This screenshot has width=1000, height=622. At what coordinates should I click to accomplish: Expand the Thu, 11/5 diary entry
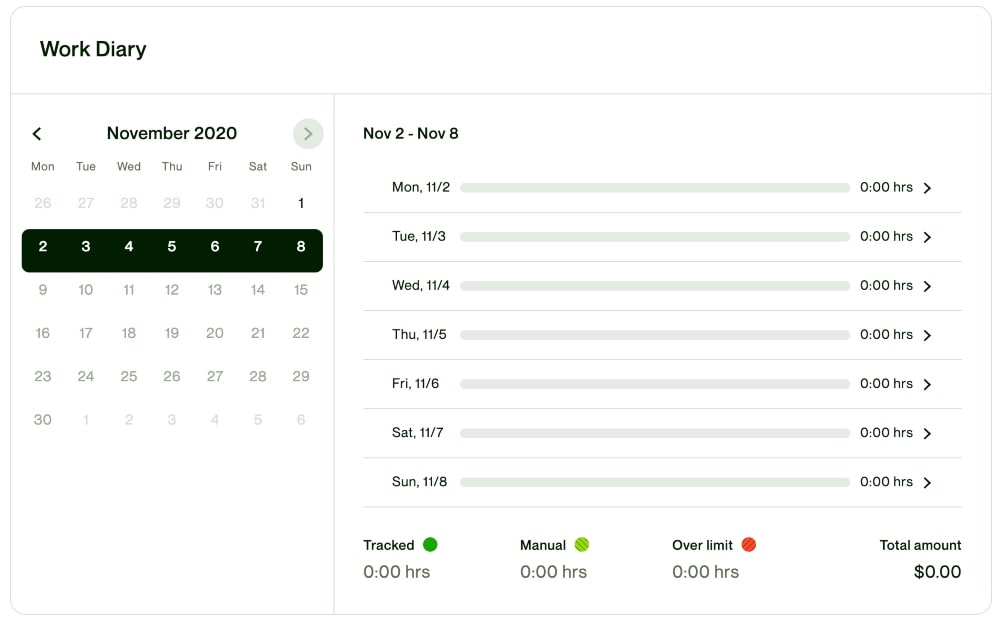(926, 334)
